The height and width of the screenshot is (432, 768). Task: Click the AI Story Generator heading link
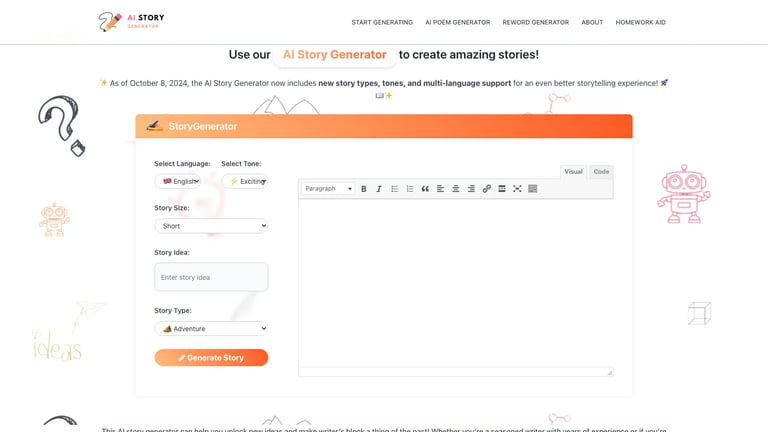335,55
